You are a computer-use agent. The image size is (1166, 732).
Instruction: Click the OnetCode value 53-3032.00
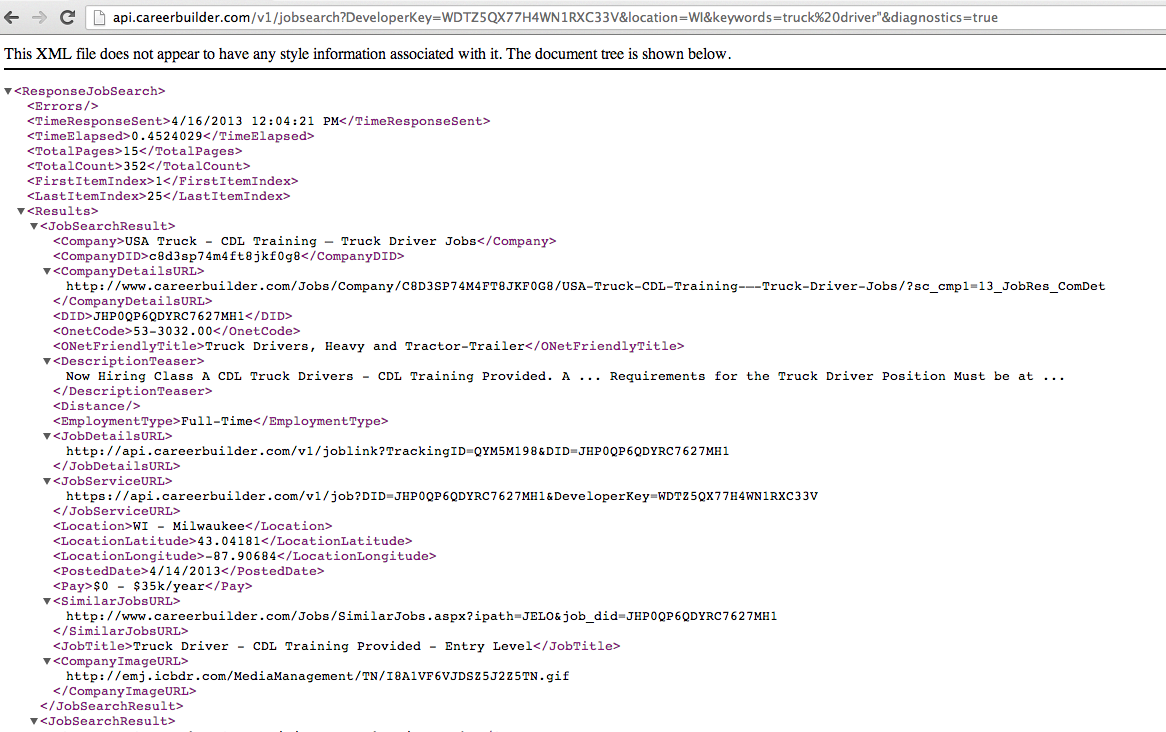tap(173, 331)
